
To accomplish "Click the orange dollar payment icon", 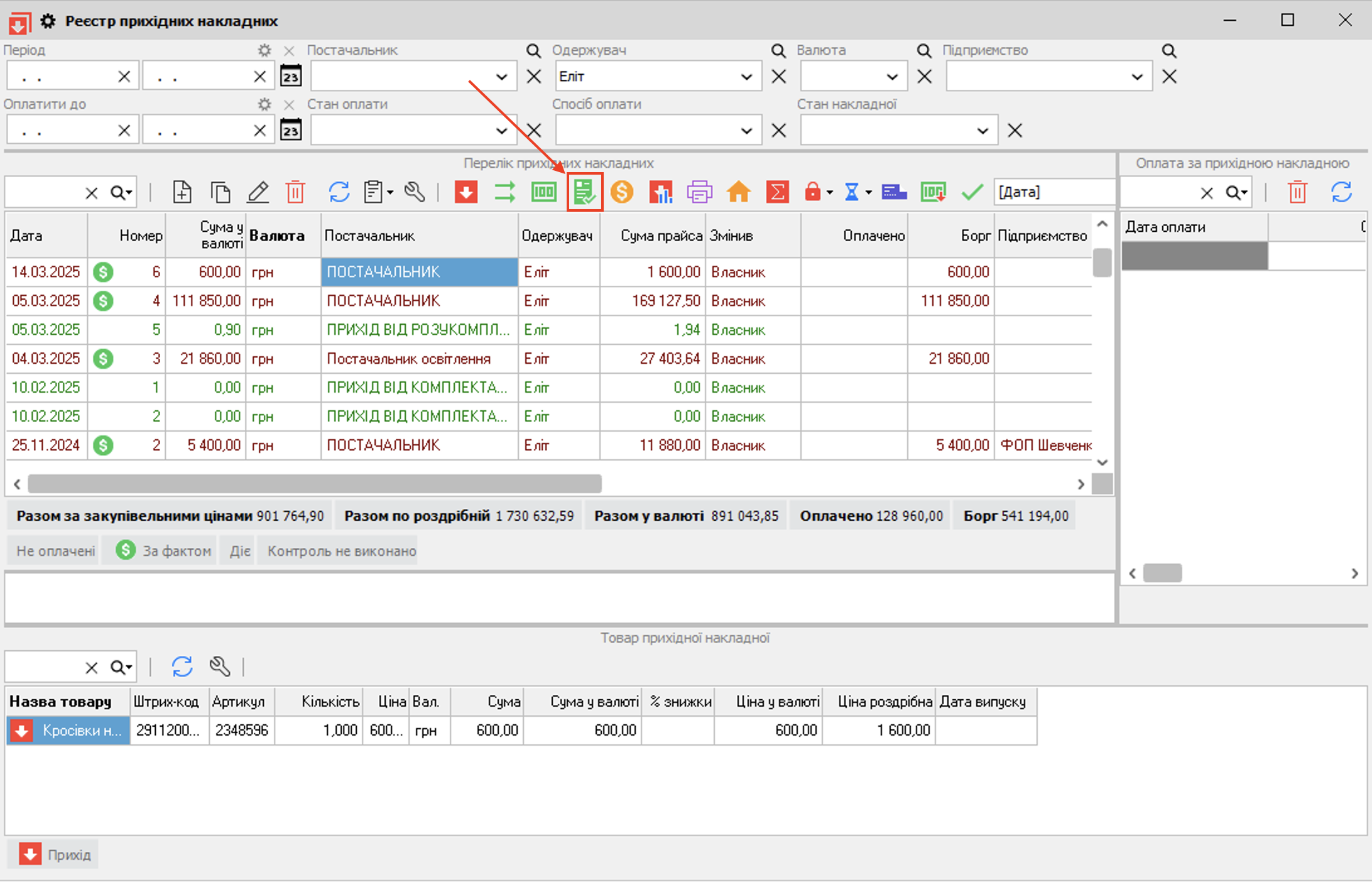I will coord(622,192).
